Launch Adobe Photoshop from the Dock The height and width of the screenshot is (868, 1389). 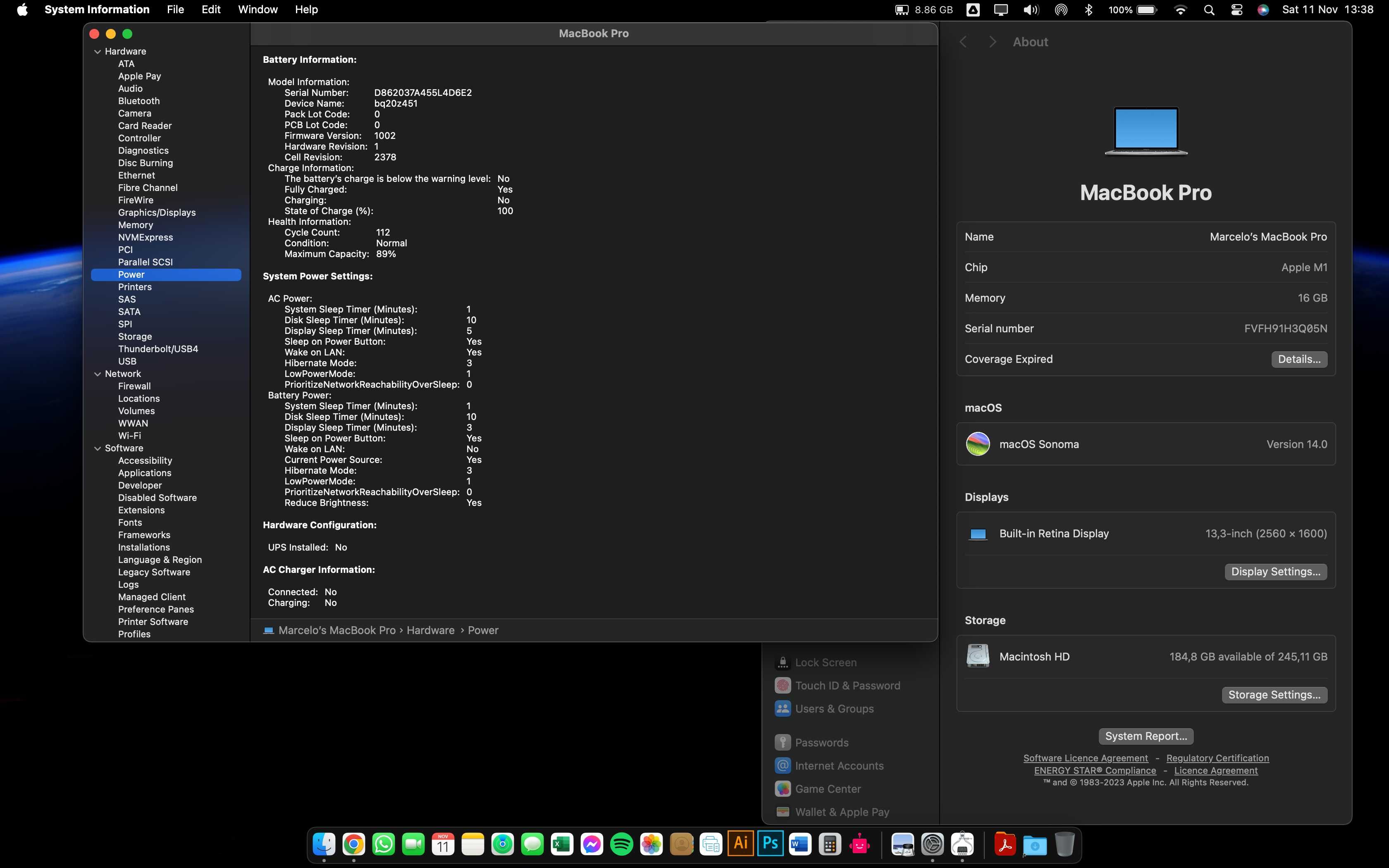(x=770, y=843)
